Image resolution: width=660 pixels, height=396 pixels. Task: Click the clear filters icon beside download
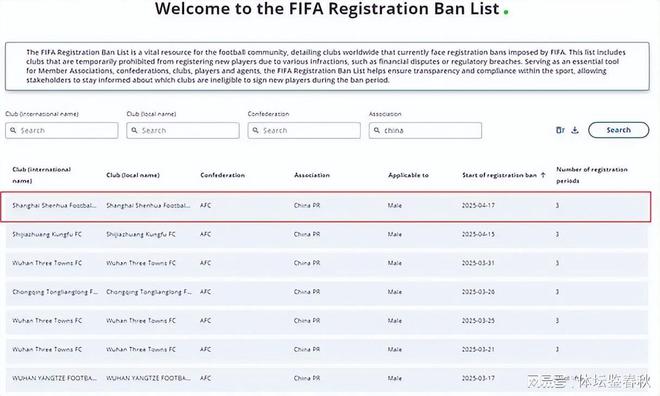(x=560, y=130)
